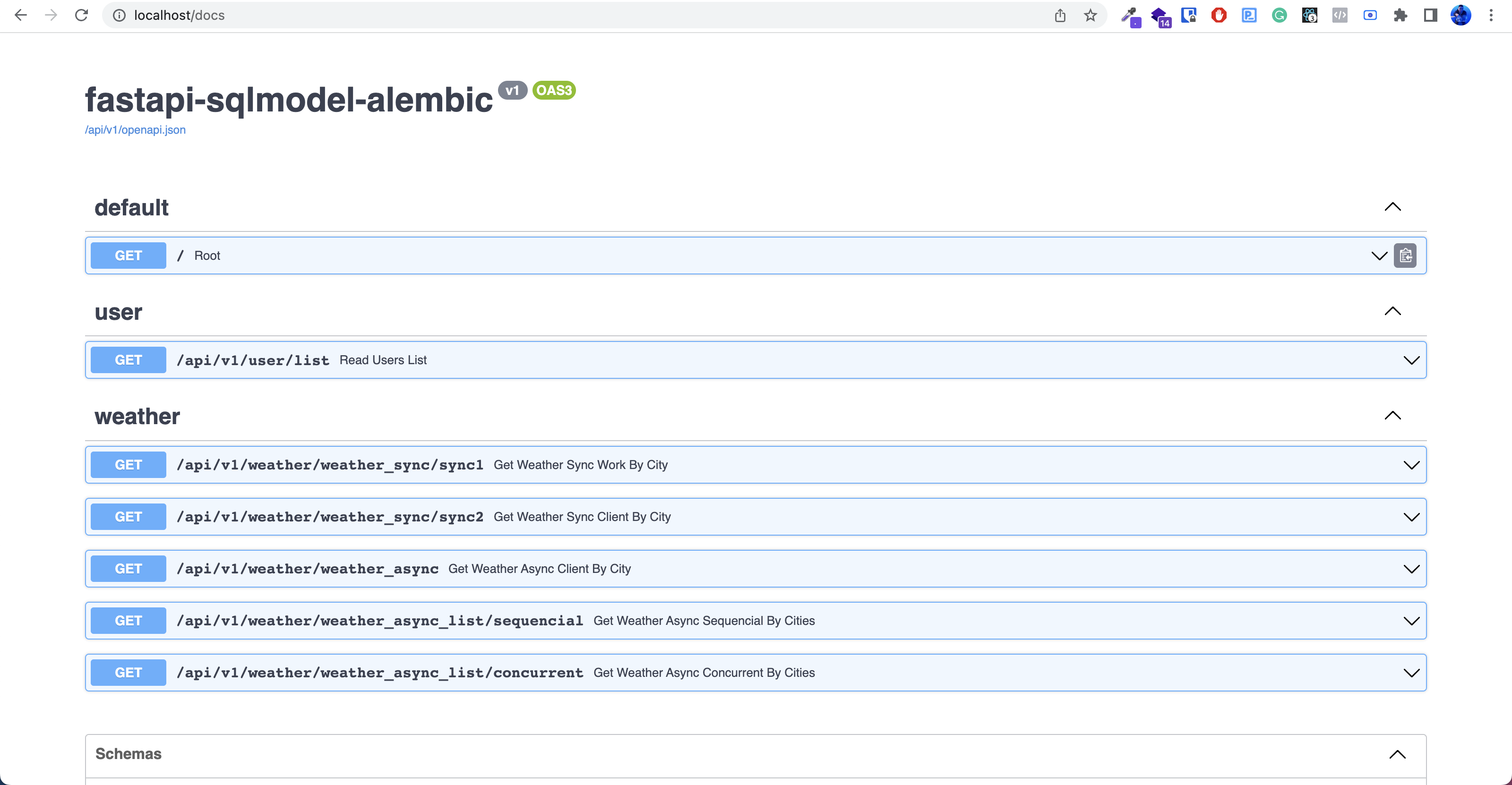Viewport: 1512px width, 785px height.
Task: Collapse the Schemas panel
Action: 1397,754
